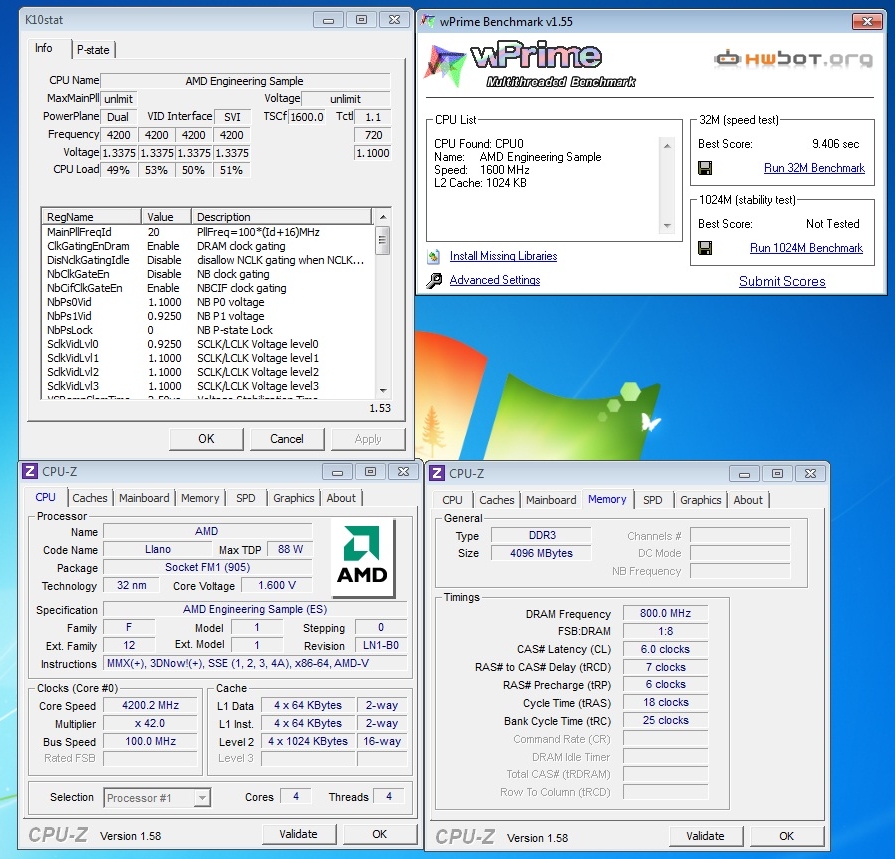This screenshot has height=859, width=895.
Task: Click OK in the CPU-Z CPU window
Action: pos(380,834)
